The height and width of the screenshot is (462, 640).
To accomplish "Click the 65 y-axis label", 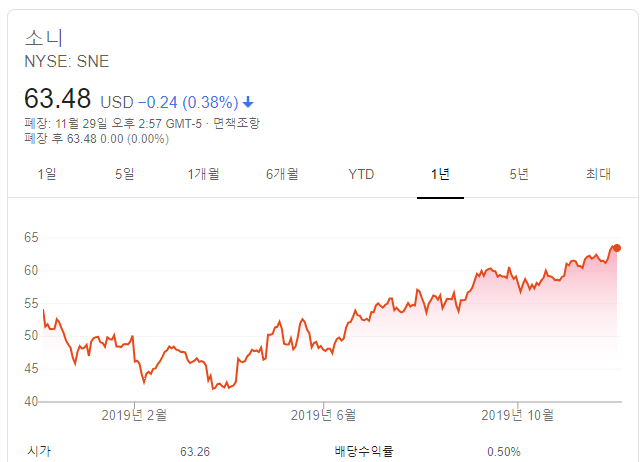I will pos(31,238).
